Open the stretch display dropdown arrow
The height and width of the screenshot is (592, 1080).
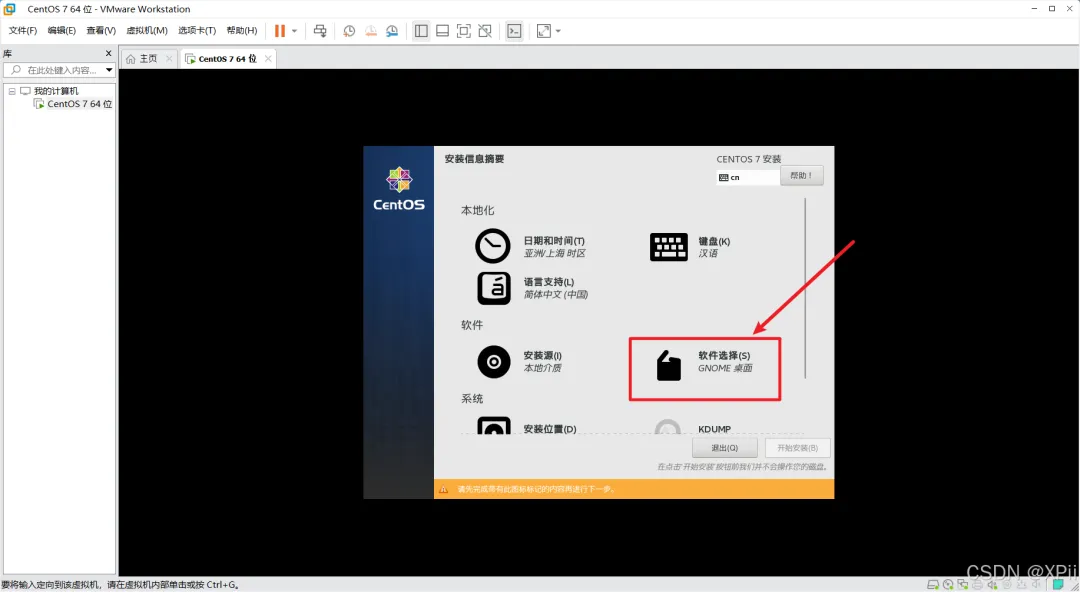[x=558, y=31]
